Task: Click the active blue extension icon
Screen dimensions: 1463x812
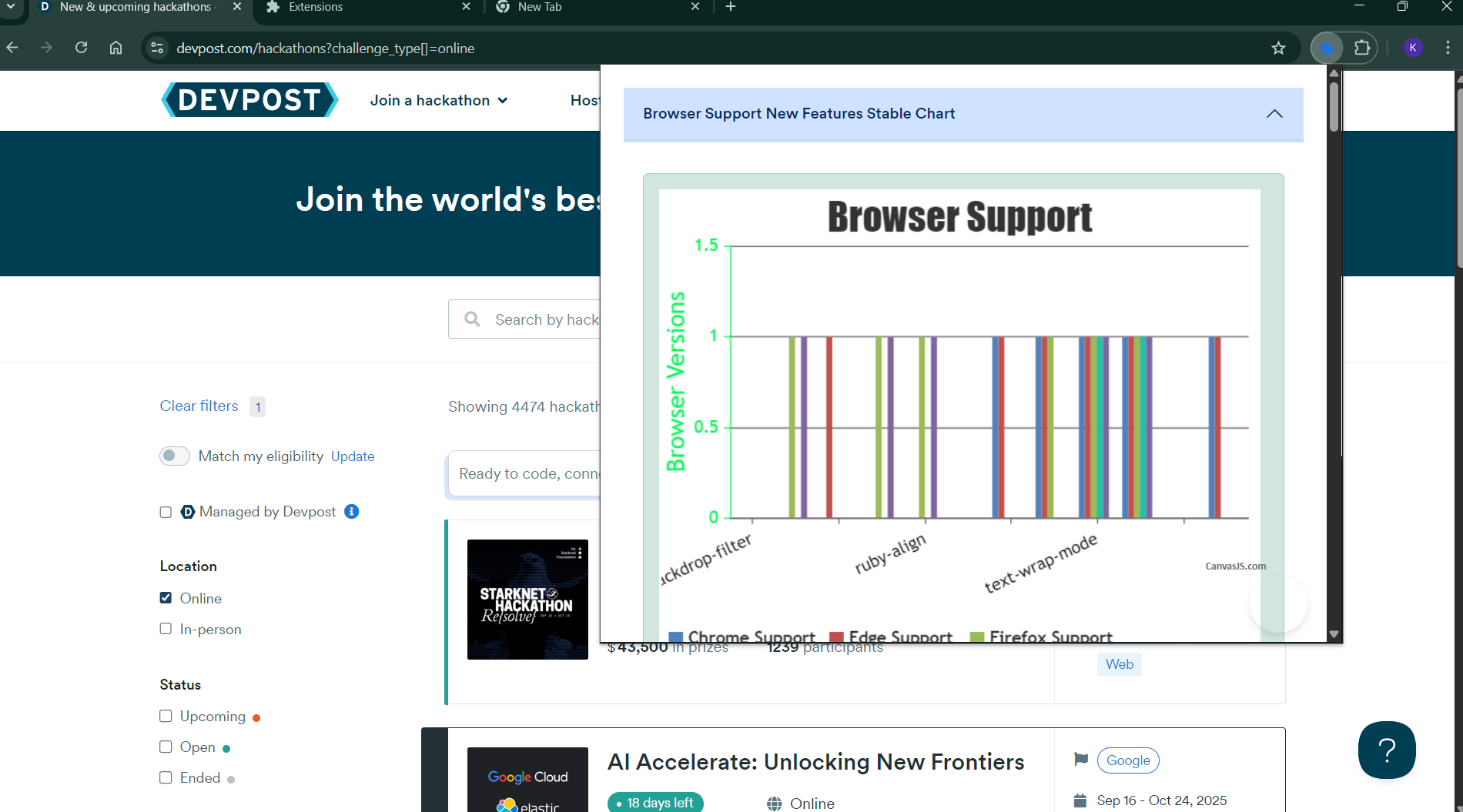Action: point(1327,48)
